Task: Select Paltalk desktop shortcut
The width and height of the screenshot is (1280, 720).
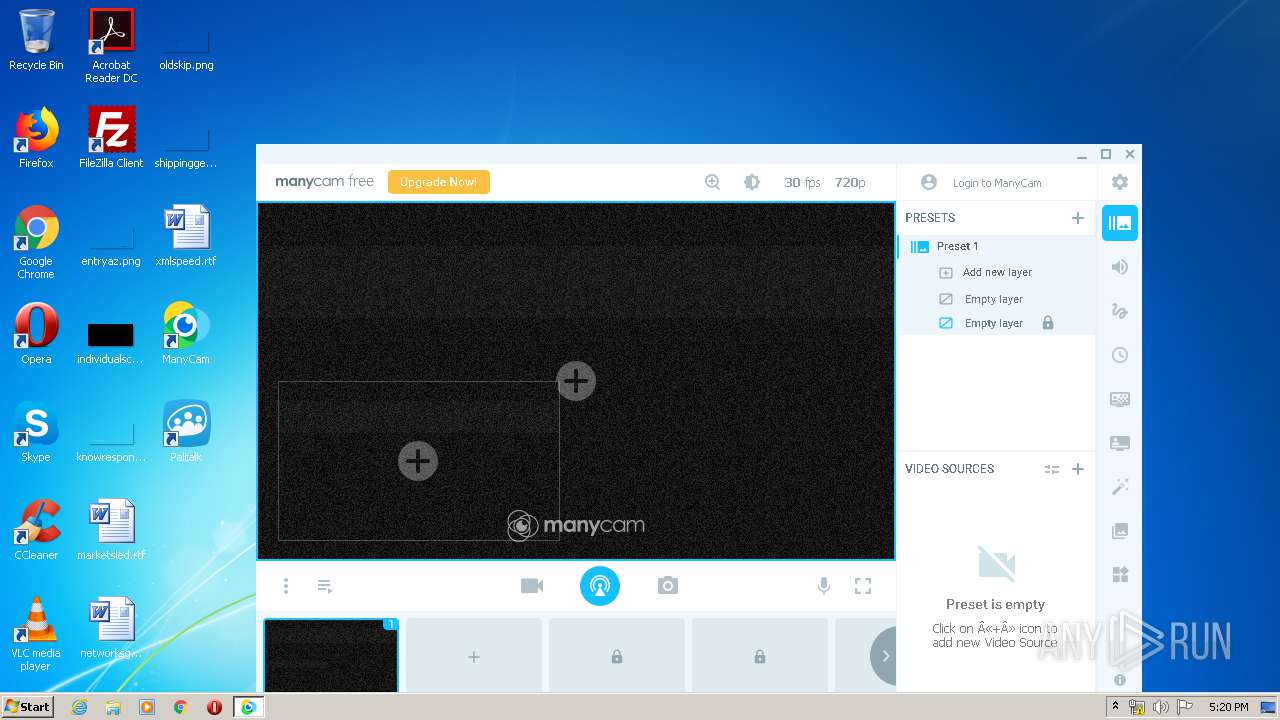Action: 186,432
